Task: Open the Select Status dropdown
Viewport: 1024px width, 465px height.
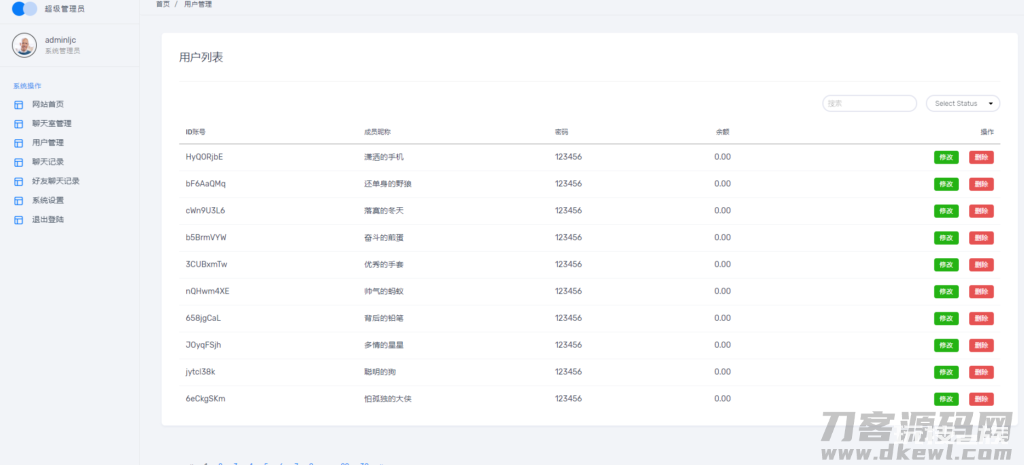Action: tap(963, 103)
